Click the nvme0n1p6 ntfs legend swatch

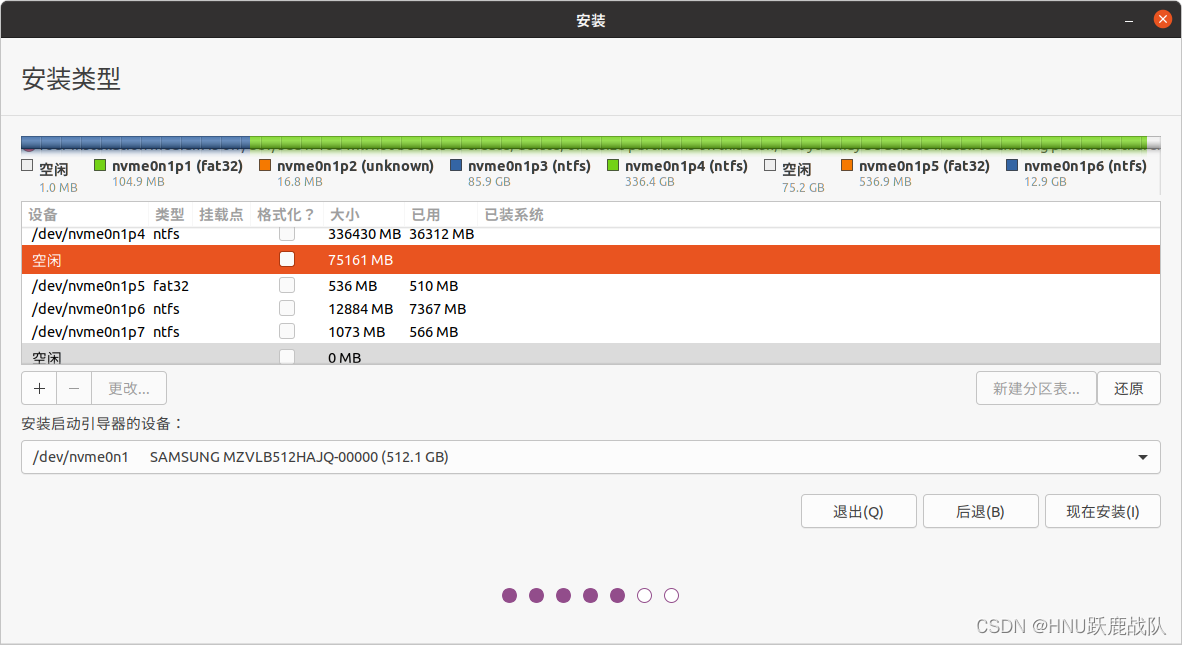tap(1012, 166)
